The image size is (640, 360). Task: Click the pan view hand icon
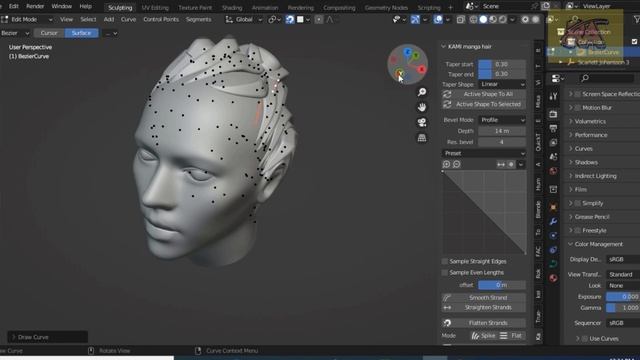(x=422, y=107)
